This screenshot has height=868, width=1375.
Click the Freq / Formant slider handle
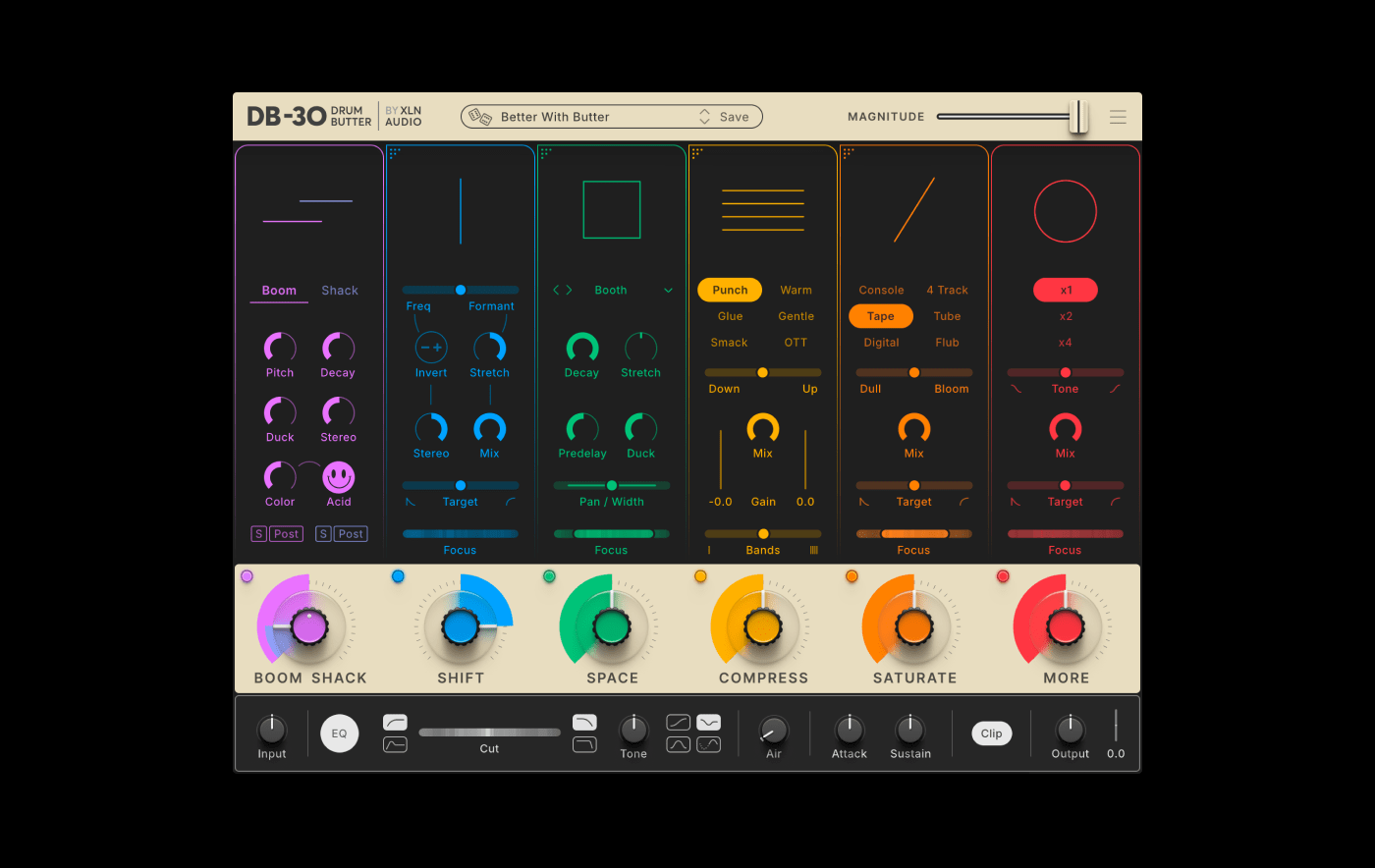coord(461,290)
